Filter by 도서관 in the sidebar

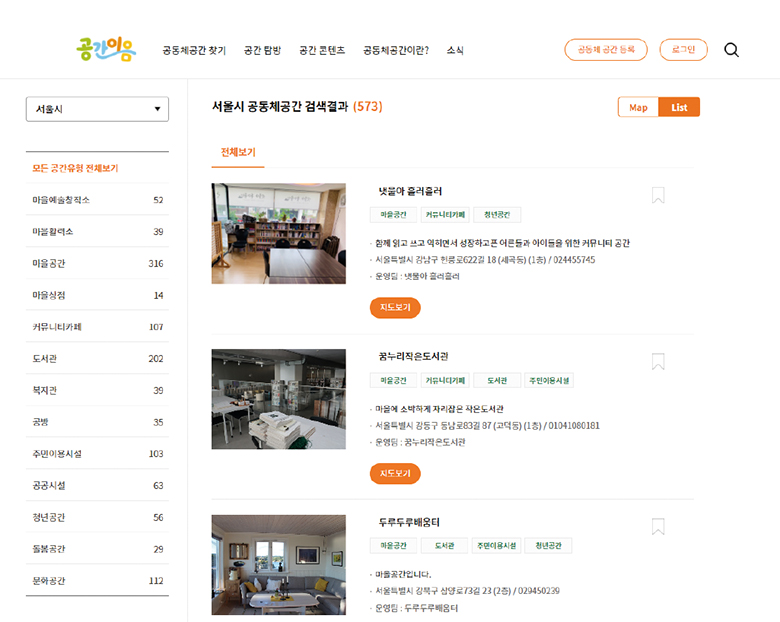(98, 359)
